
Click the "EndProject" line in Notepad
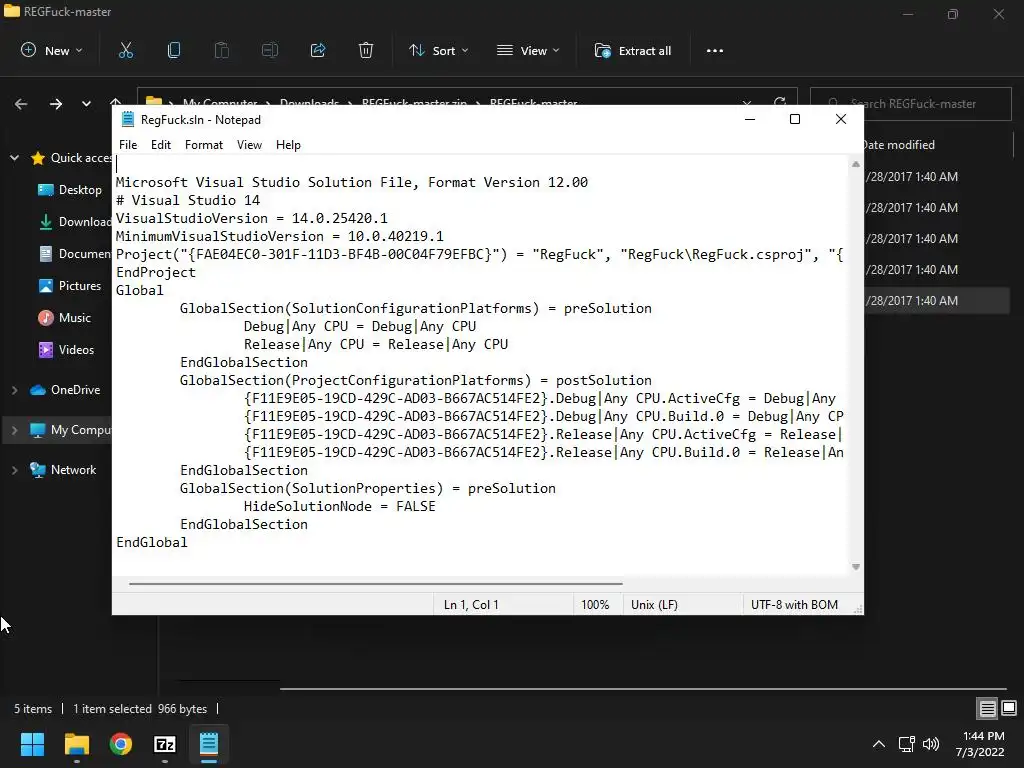155,272
